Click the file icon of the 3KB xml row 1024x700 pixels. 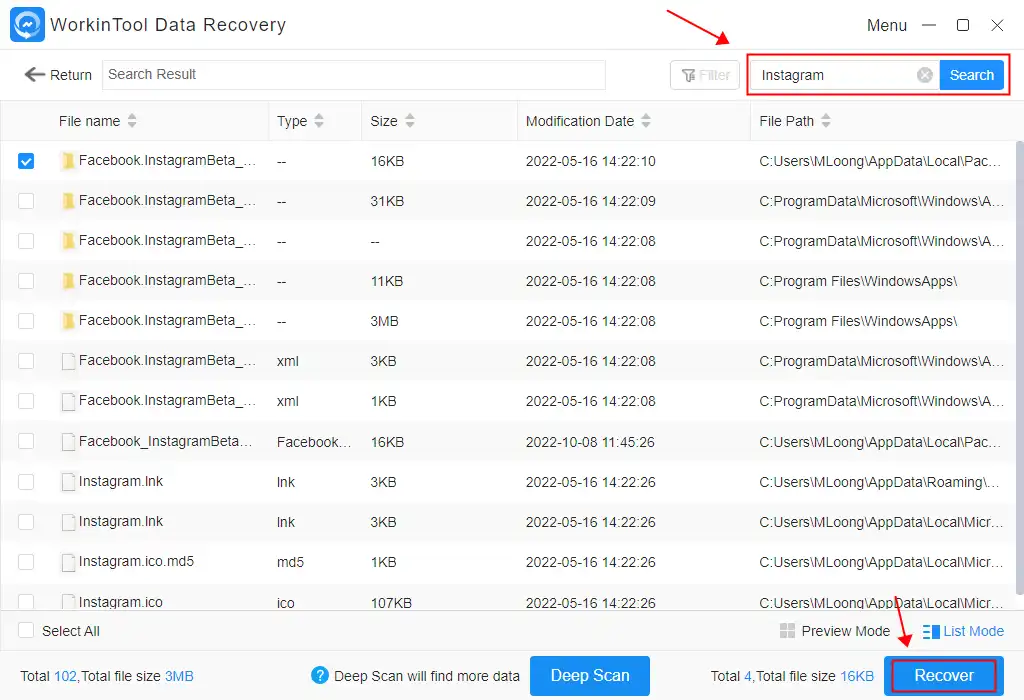tap(68, 361)
